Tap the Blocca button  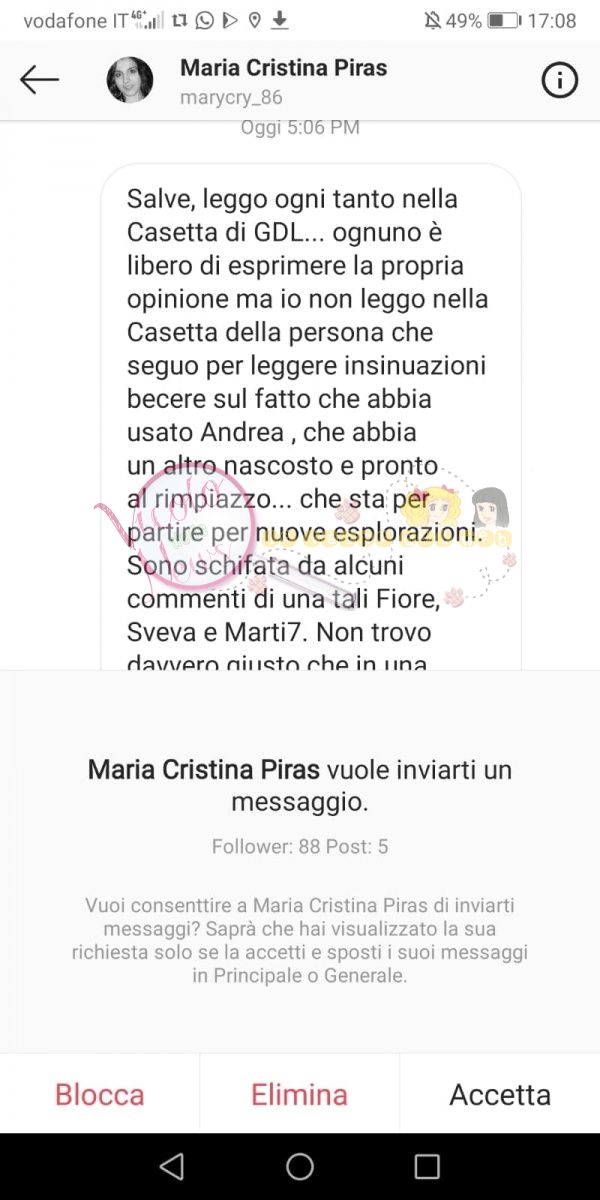tap(100, 1094)
